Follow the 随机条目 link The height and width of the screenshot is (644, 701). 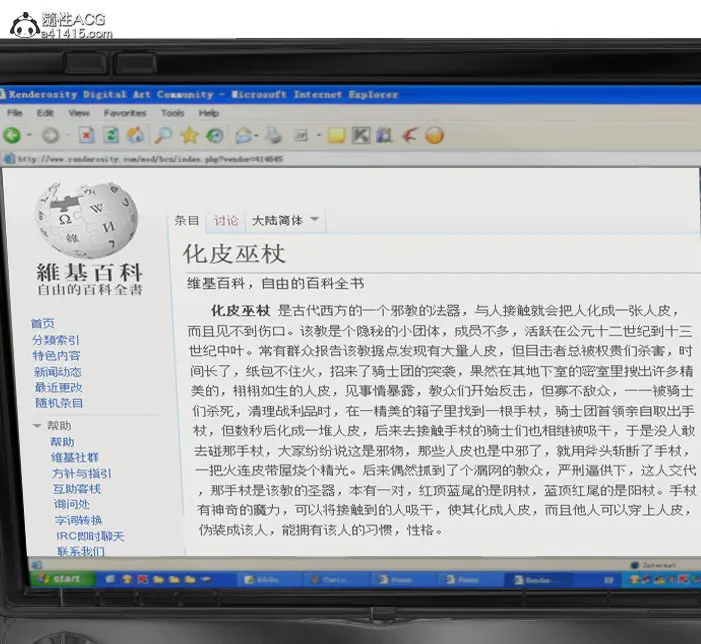59,403
